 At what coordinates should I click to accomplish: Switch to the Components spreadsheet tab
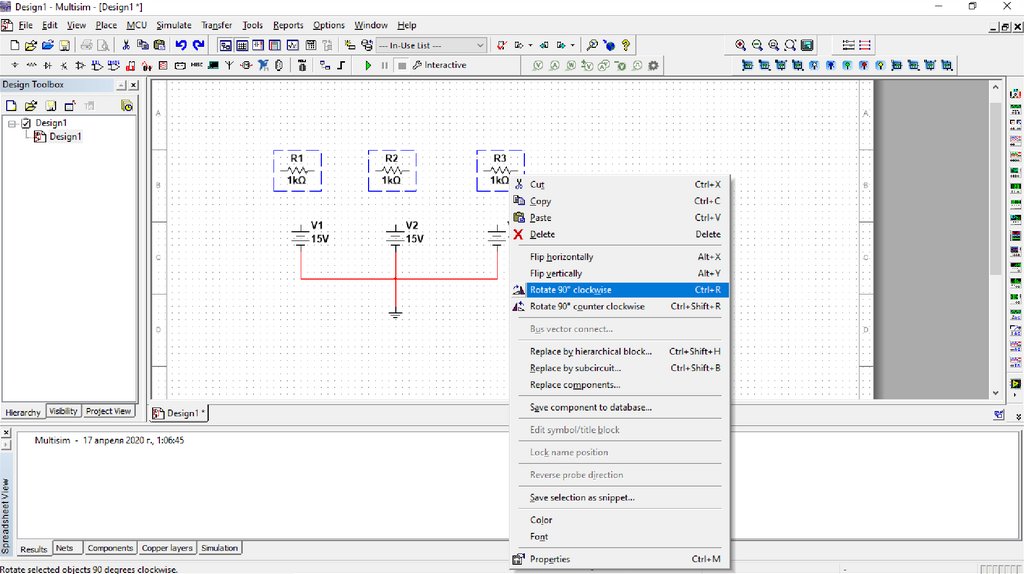(x=110, y=548)
